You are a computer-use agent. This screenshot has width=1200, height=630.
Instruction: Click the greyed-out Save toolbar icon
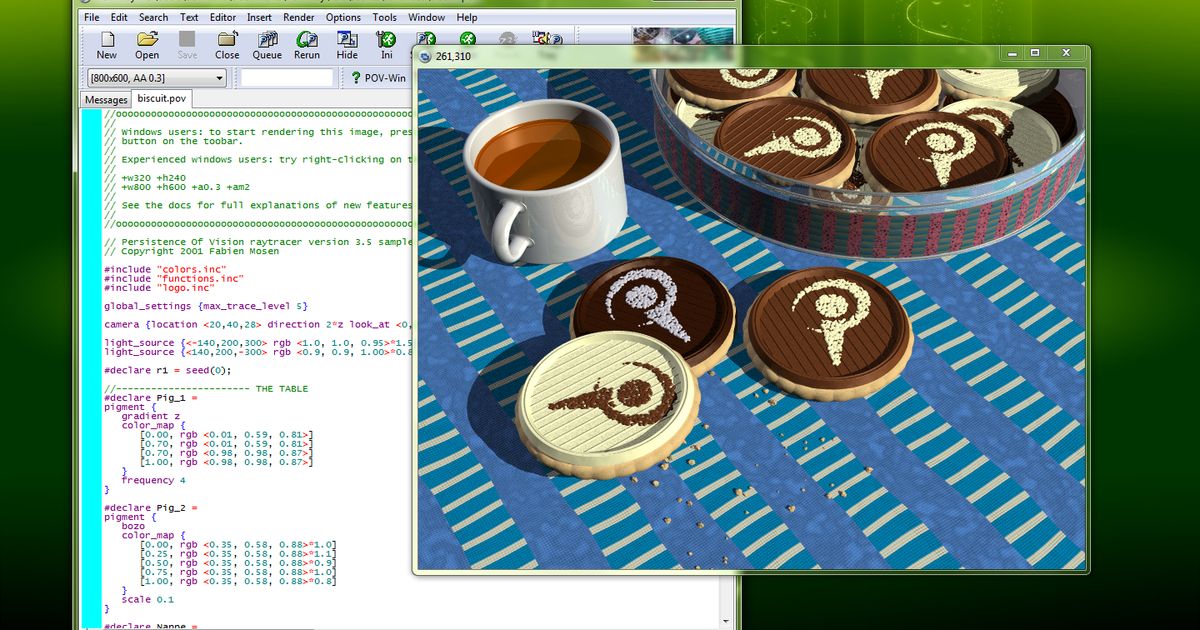click(187, 44)
